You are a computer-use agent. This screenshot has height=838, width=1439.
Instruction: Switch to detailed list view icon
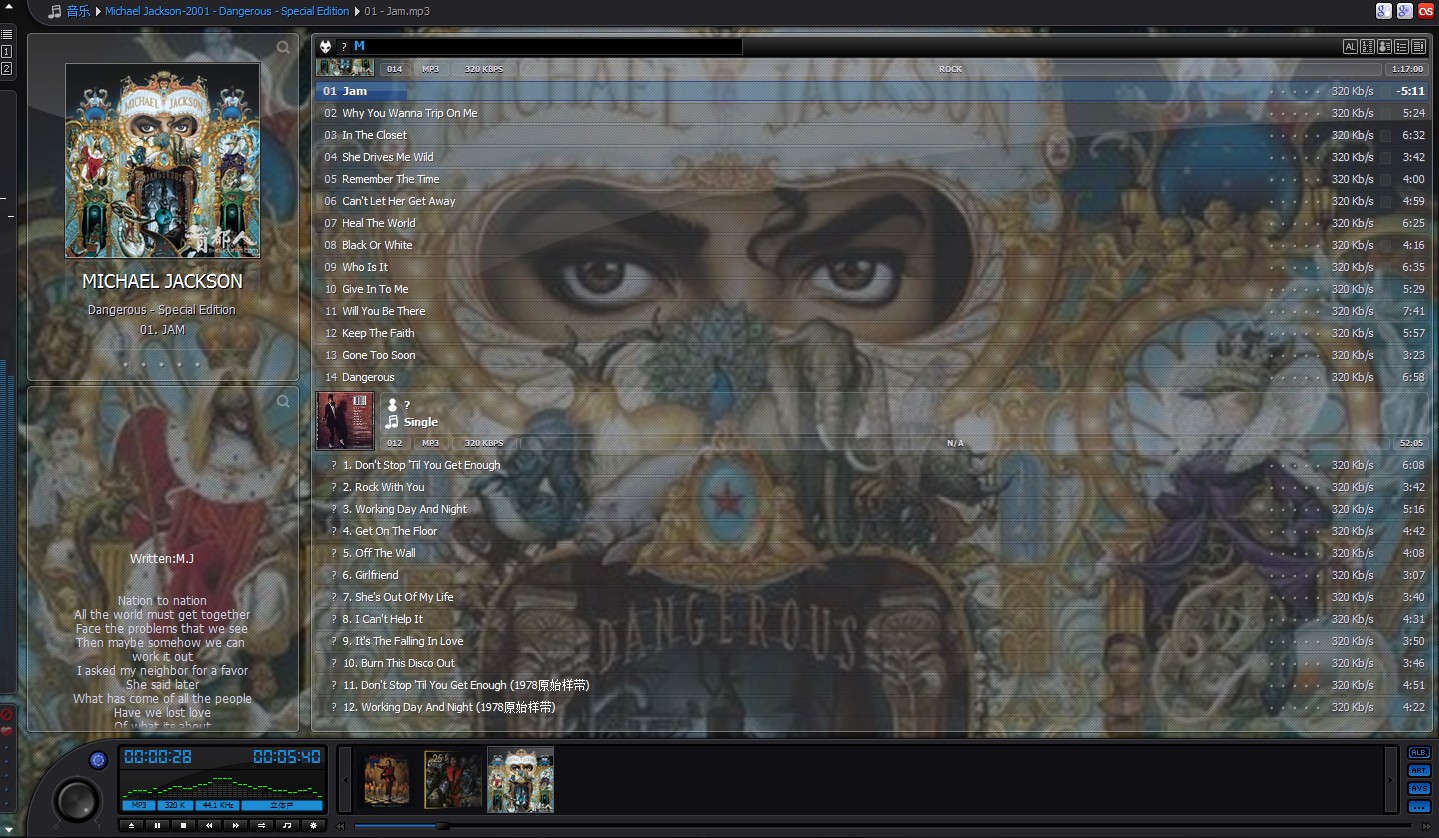(x=1418, y=47)
